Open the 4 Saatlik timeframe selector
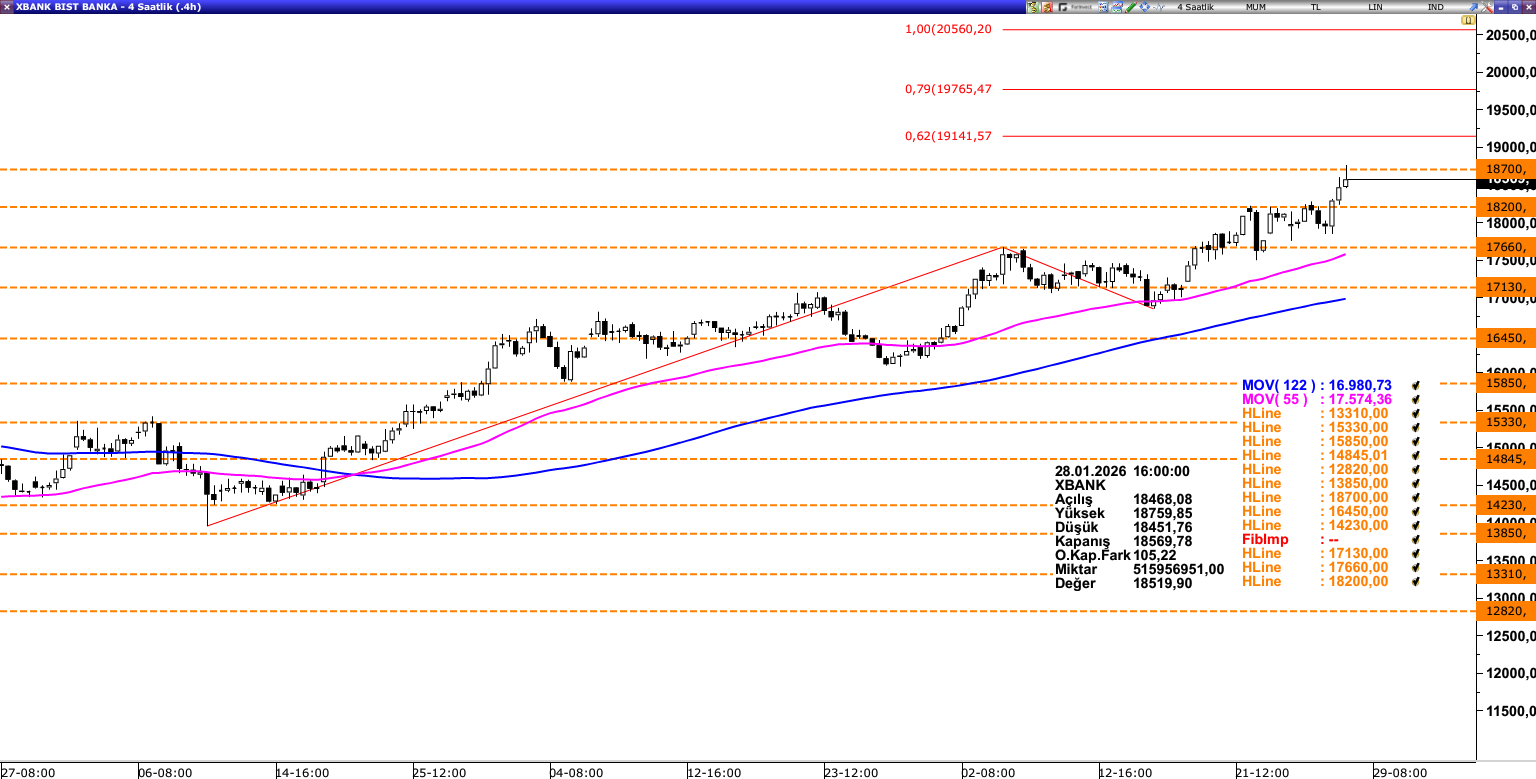Viewport: 1536px width, 779px height. (1195, 7)
